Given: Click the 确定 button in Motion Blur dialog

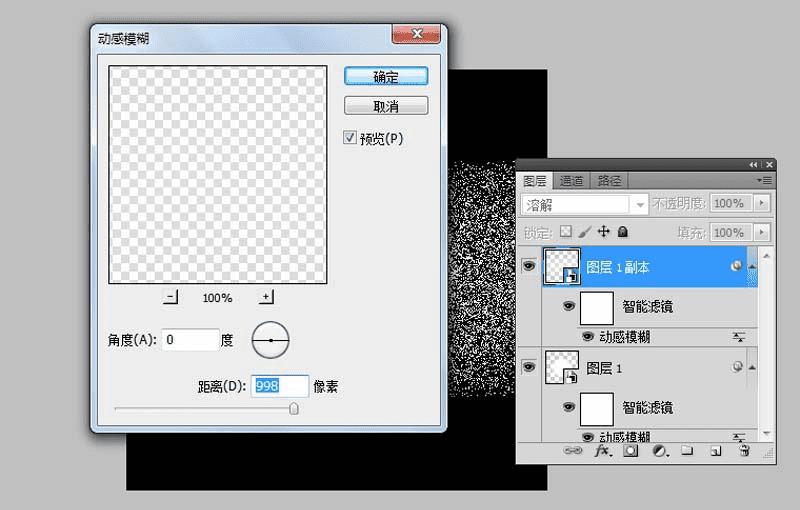Looking at the screenshot, I should click(386, 76).
